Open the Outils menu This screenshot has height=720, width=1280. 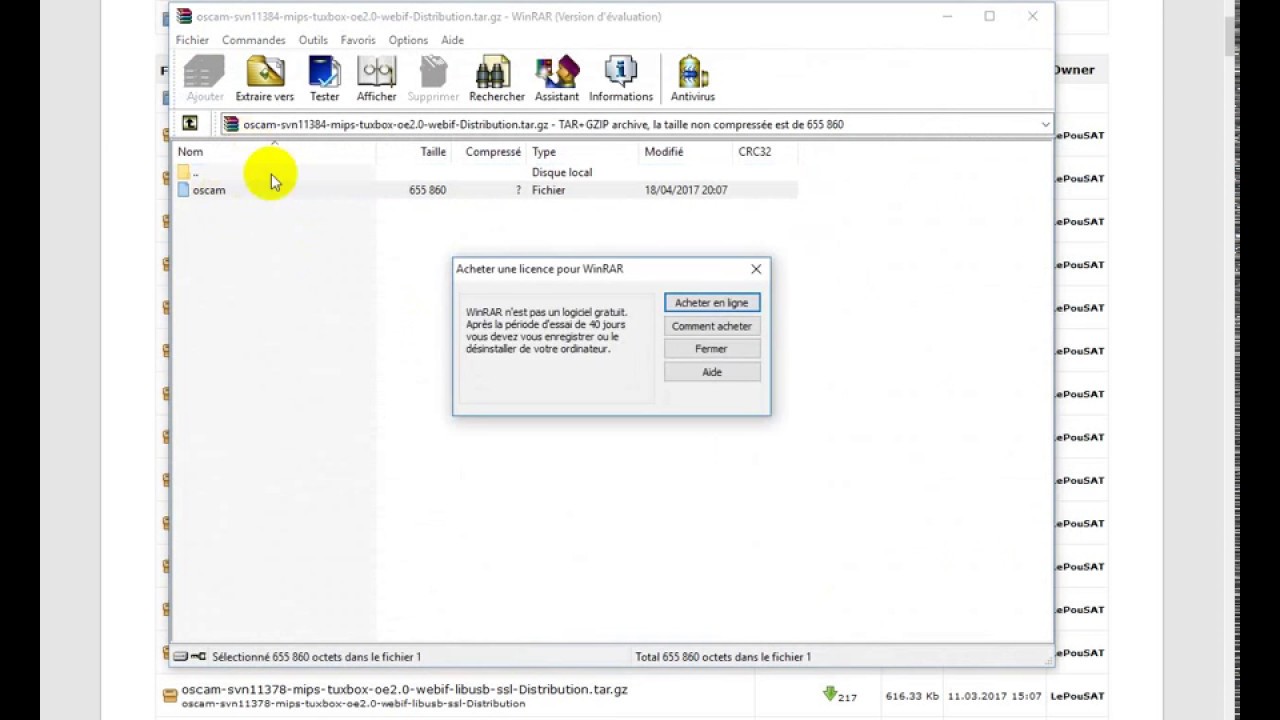313,40
